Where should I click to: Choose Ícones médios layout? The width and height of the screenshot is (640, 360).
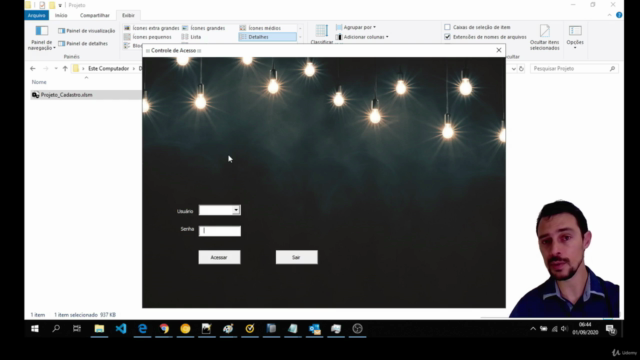pyautogui.click(x=260, y=28)
